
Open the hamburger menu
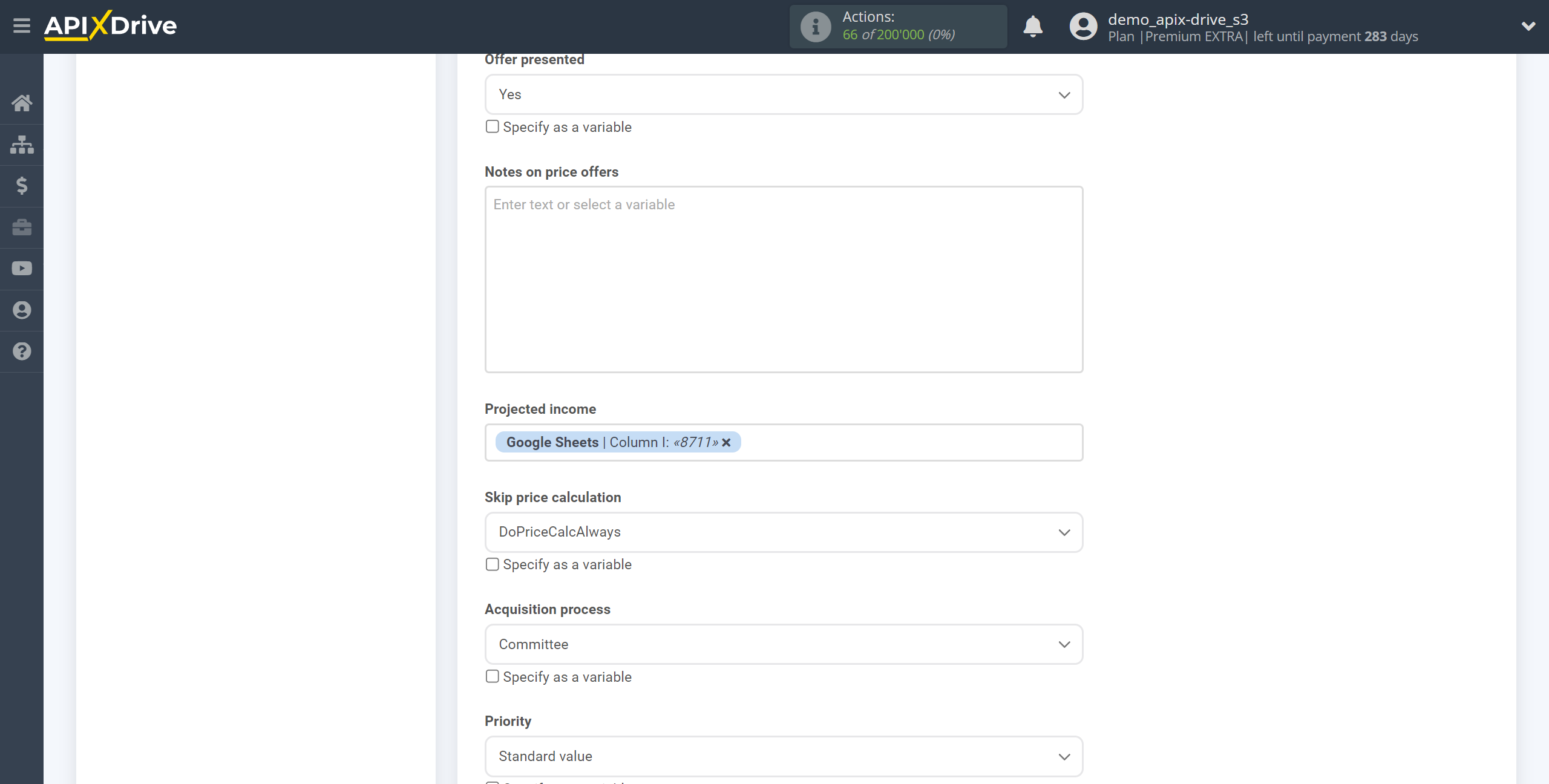[x=22, y=26]
